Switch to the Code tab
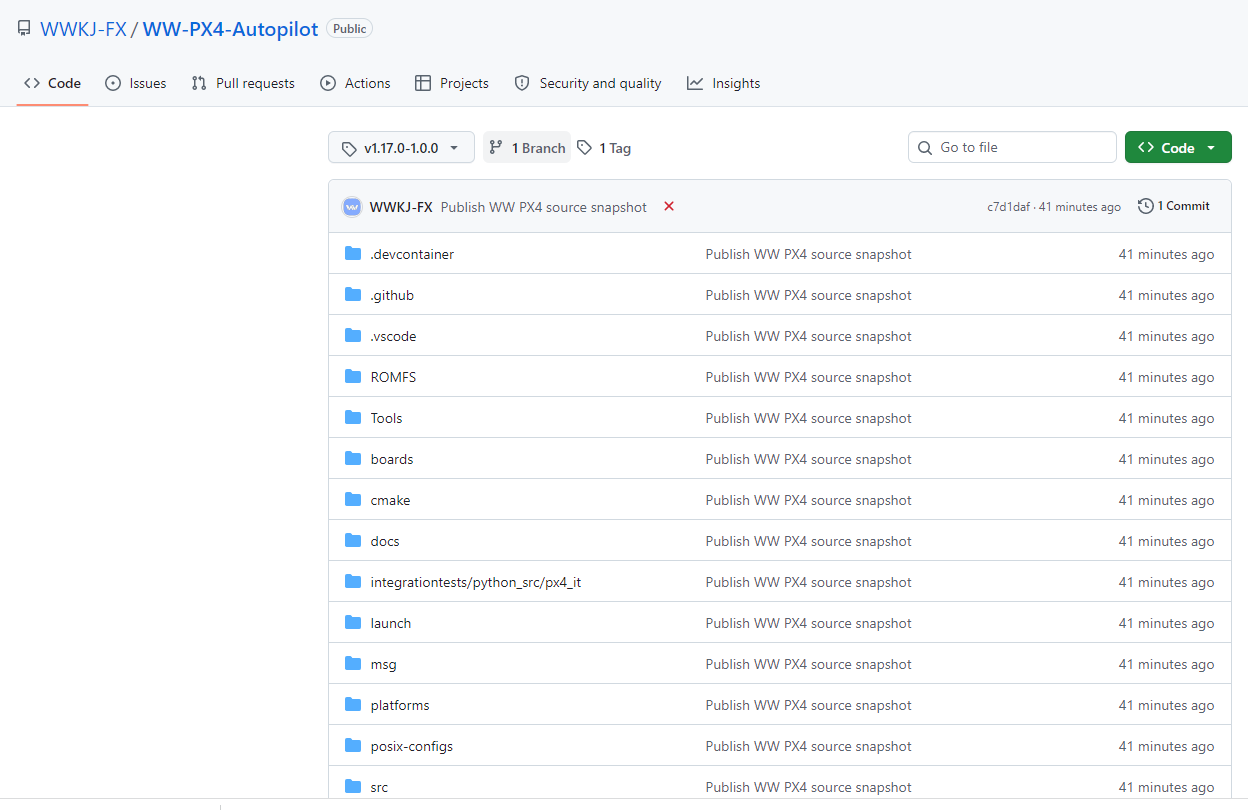Image resolution: width=1248 pixels, height=810 pixels. (52, 83)
